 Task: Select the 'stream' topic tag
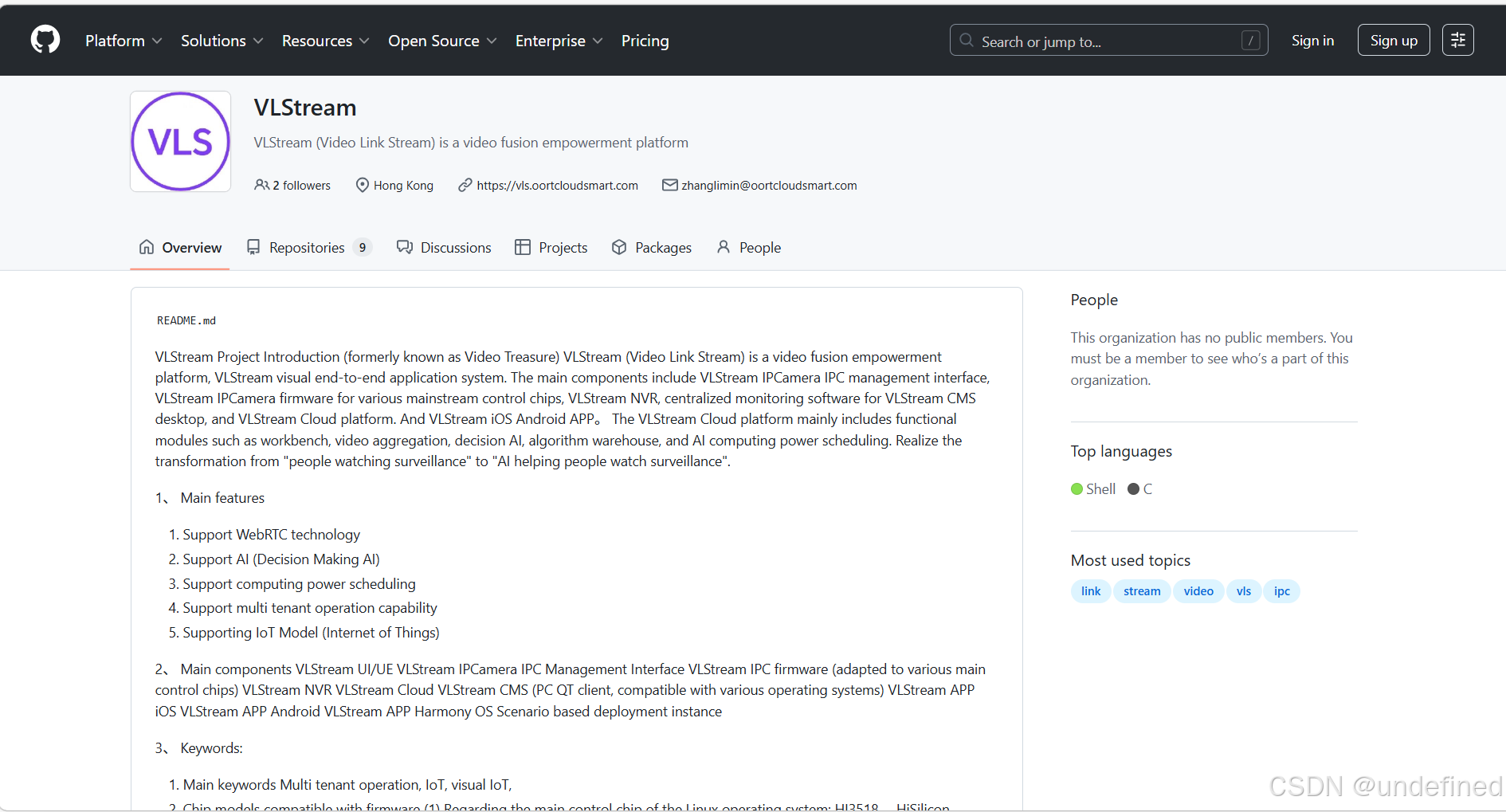(x=1142, y=591)
